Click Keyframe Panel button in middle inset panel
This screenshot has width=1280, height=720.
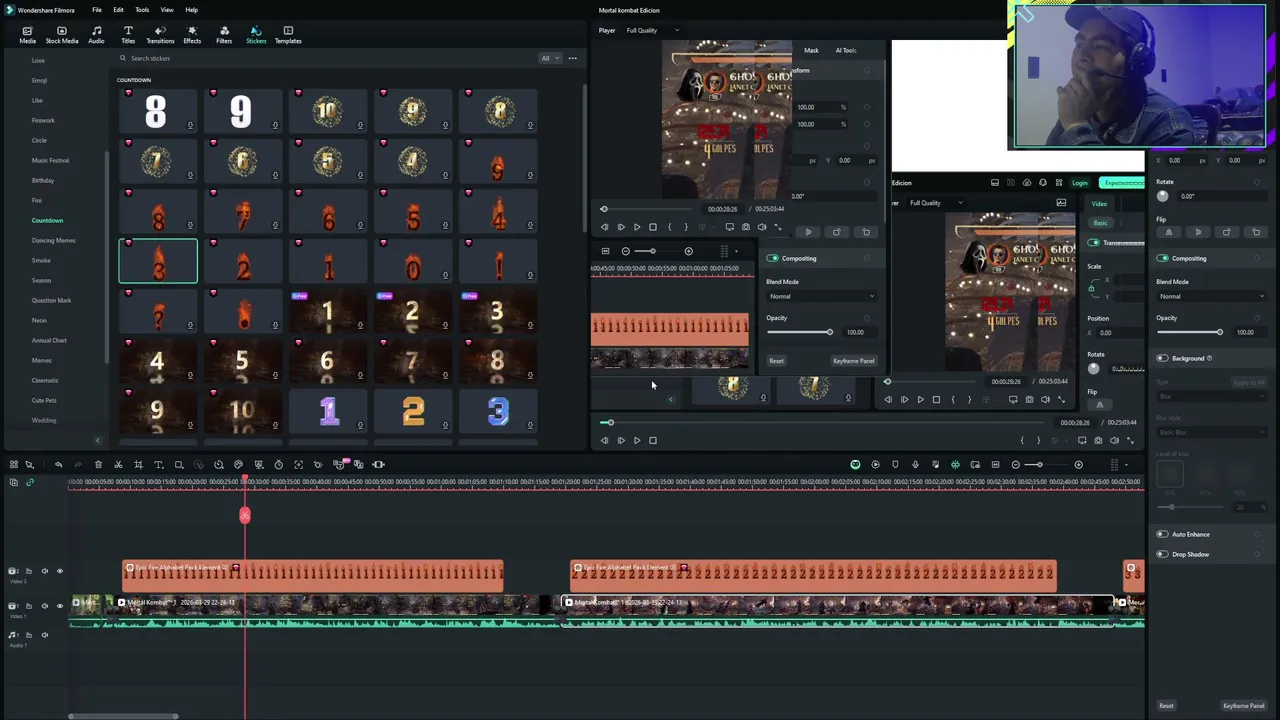(854, 361)
